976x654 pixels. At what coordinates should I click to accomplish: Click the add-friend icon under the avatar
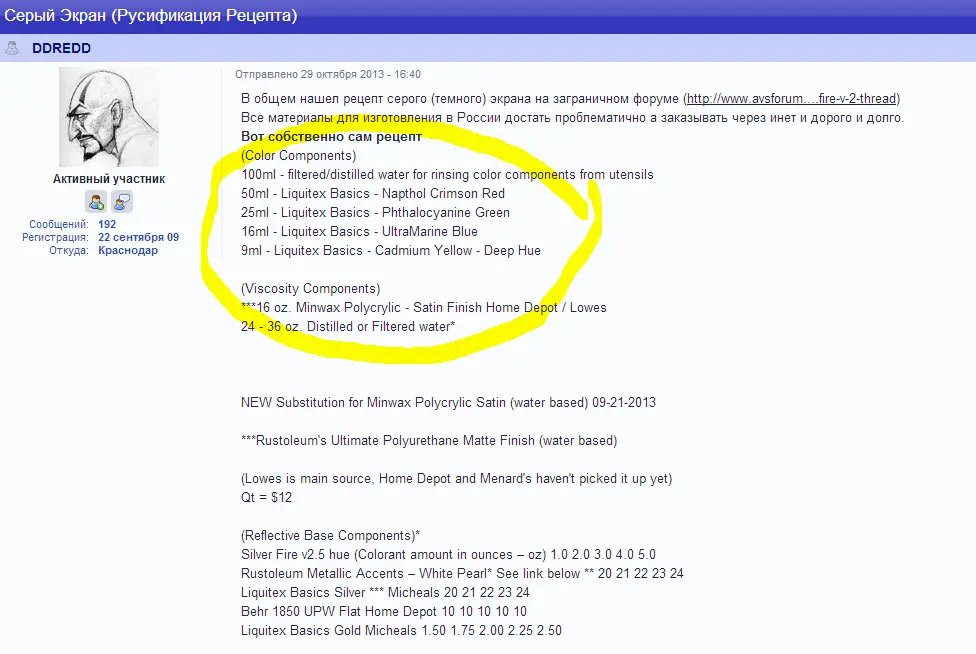tap(96, 202)
